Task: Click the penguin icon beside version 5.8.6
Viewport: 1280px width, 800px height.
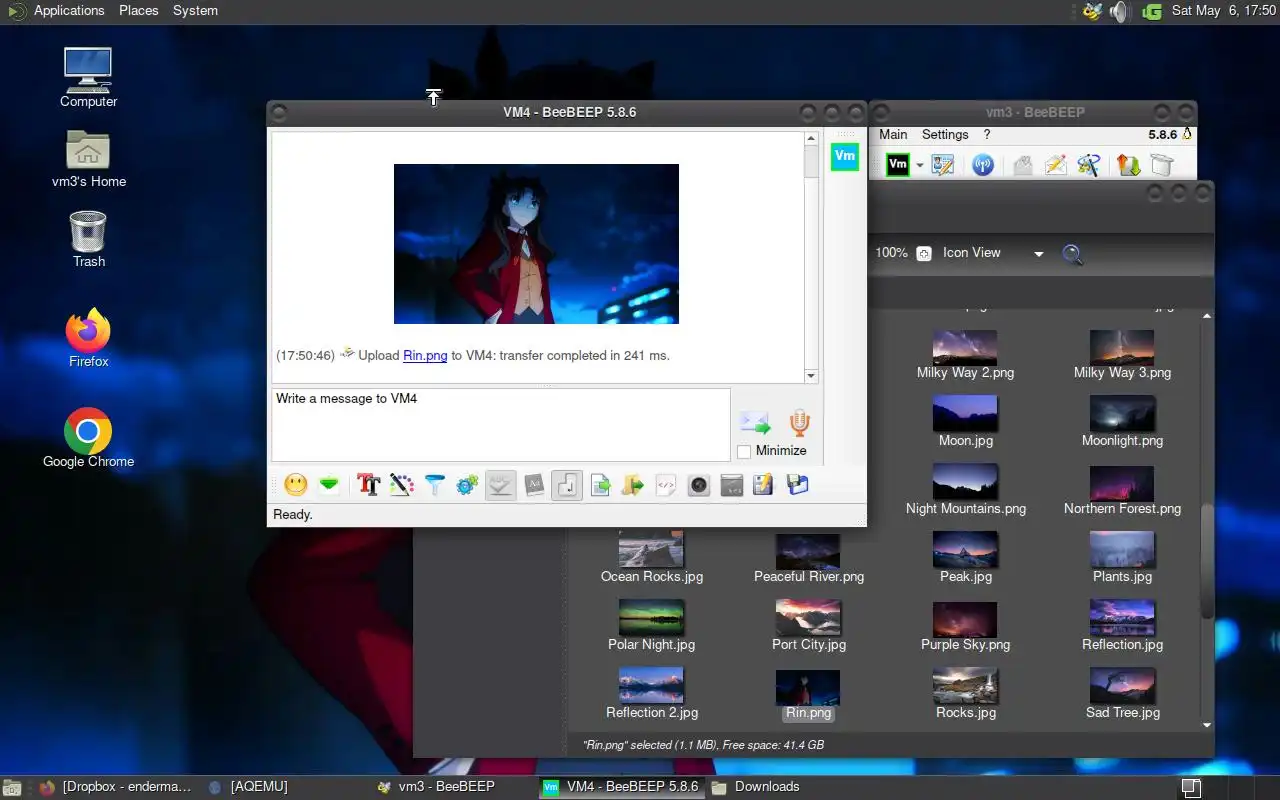Action: [x=1187, y=134]
